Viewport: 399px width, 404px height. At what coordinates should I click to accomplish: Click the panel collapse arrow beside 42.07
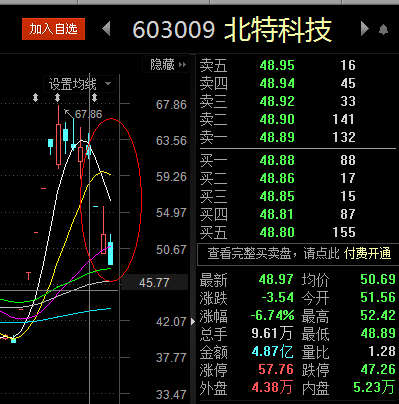(x=193, y=322)
